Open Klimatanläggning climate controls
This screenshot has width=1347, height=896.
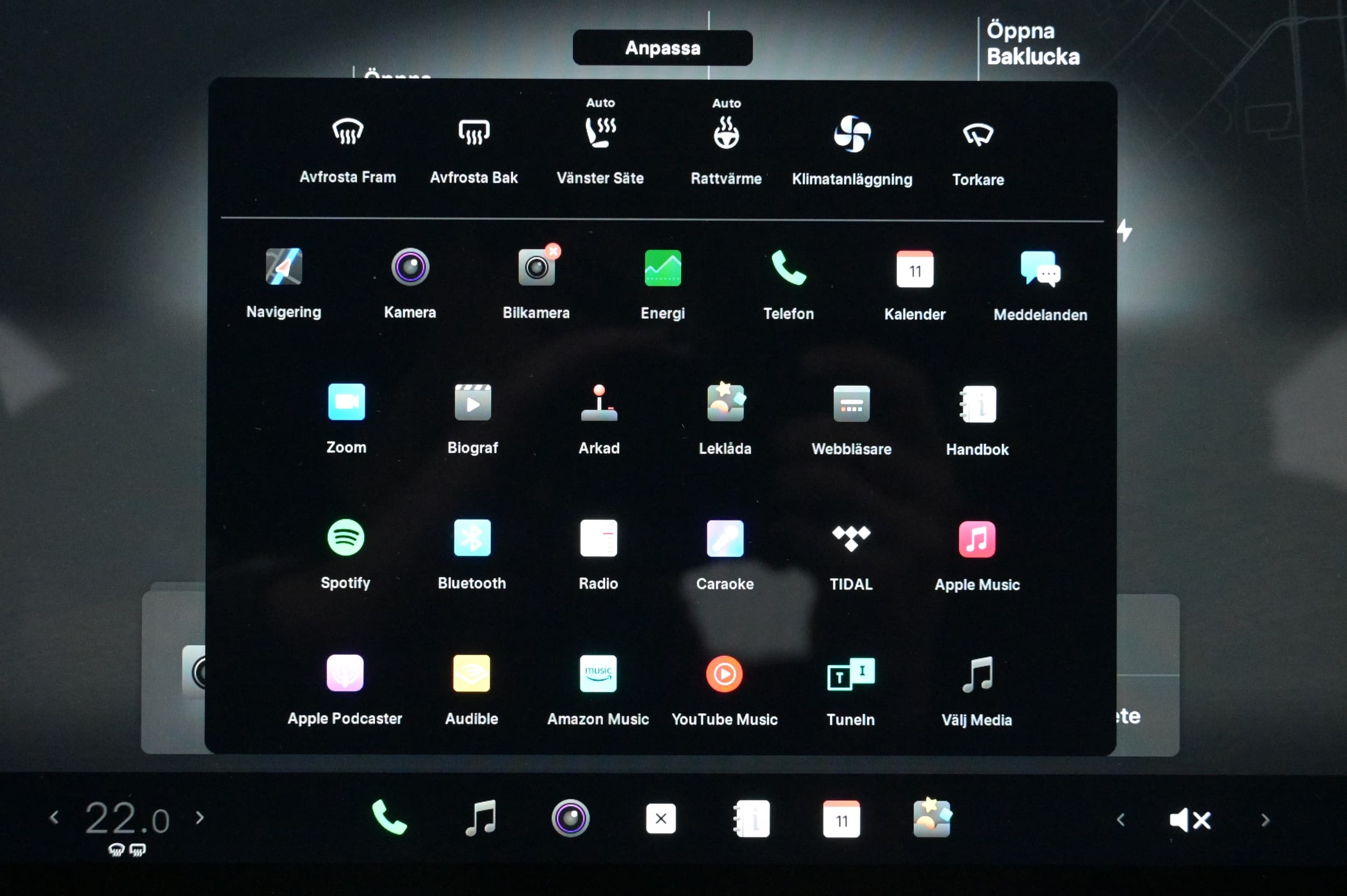[852, 151]
